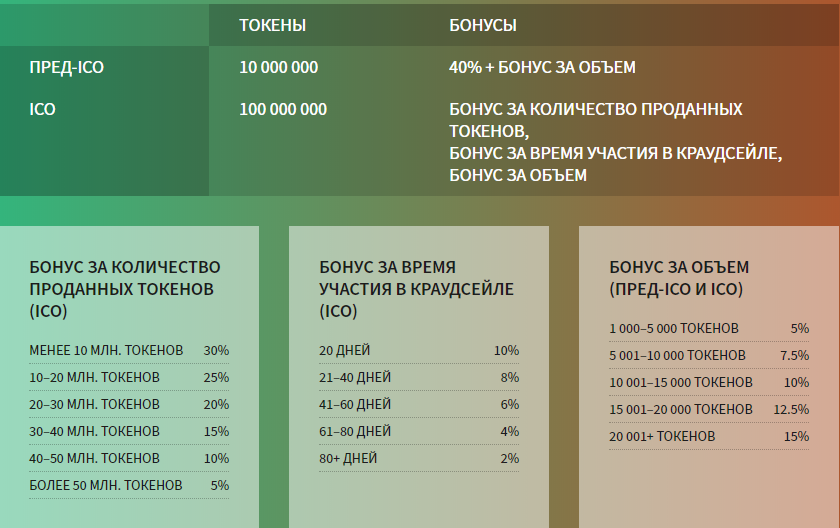Click 'БОНУС ЗА КОЛИЧЕСТВО ПРОДАННЫХ ТОКЕНОВ,' in table
The width and height of the screenshot is (840, 528).
[596, 120]
